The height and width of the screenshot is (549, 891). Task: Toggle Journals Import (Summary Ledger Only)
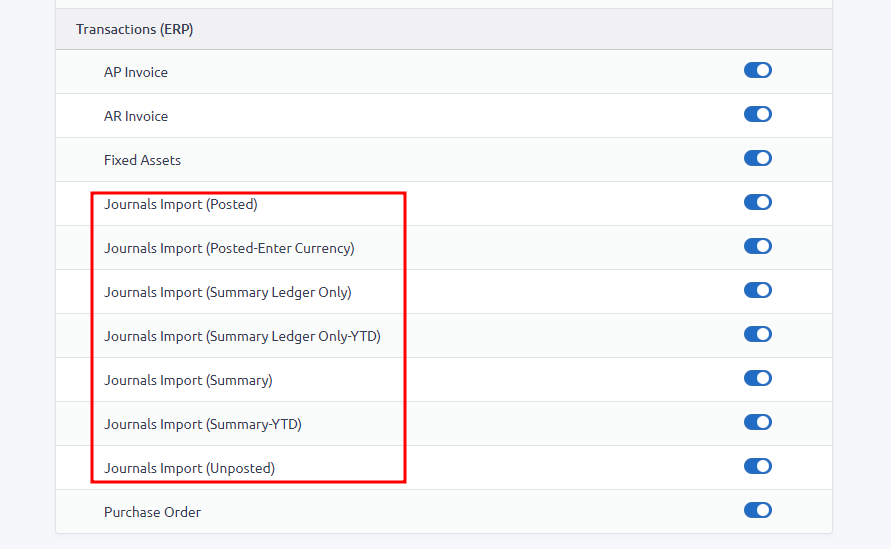click(757, 290)
